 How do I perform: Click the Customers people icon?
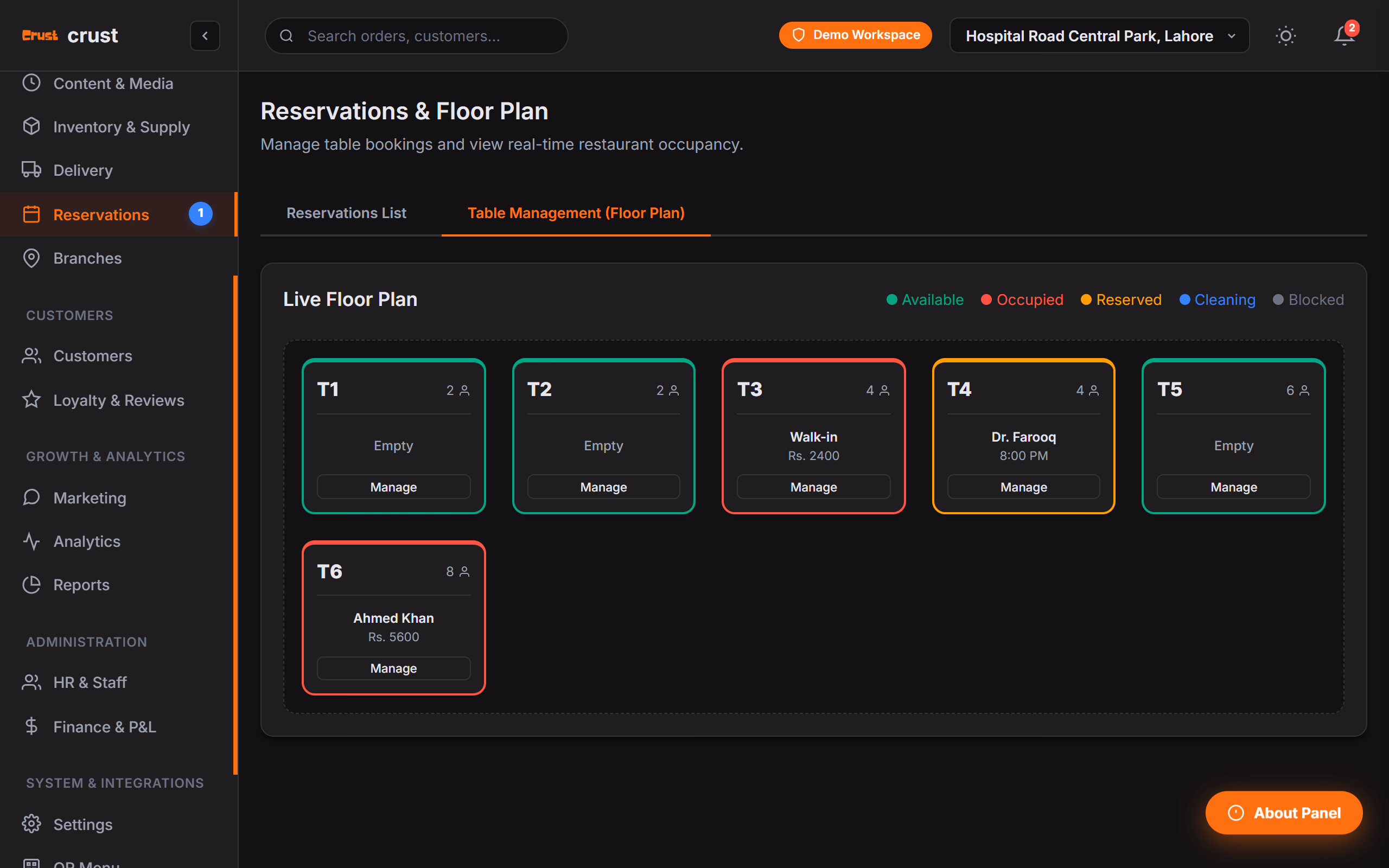31,355
